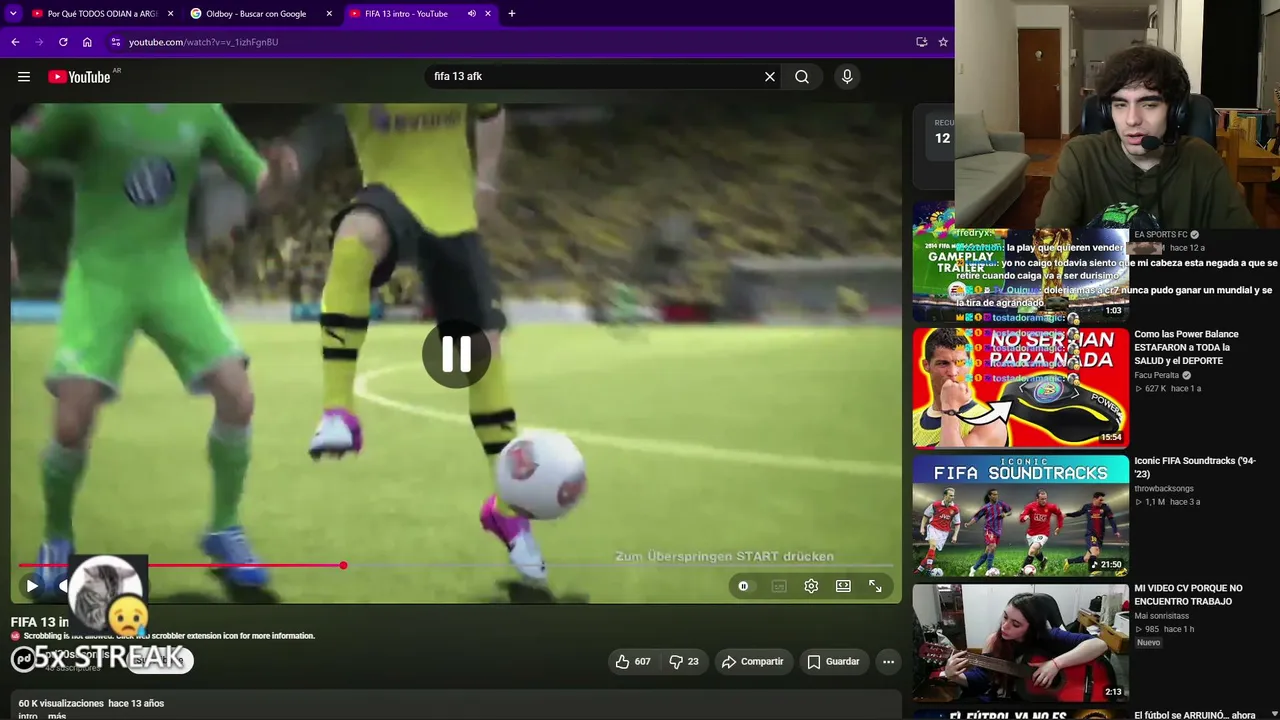Toggle subtitles in the player
The height and width of the screenshot is (720, 1280).
779,586
